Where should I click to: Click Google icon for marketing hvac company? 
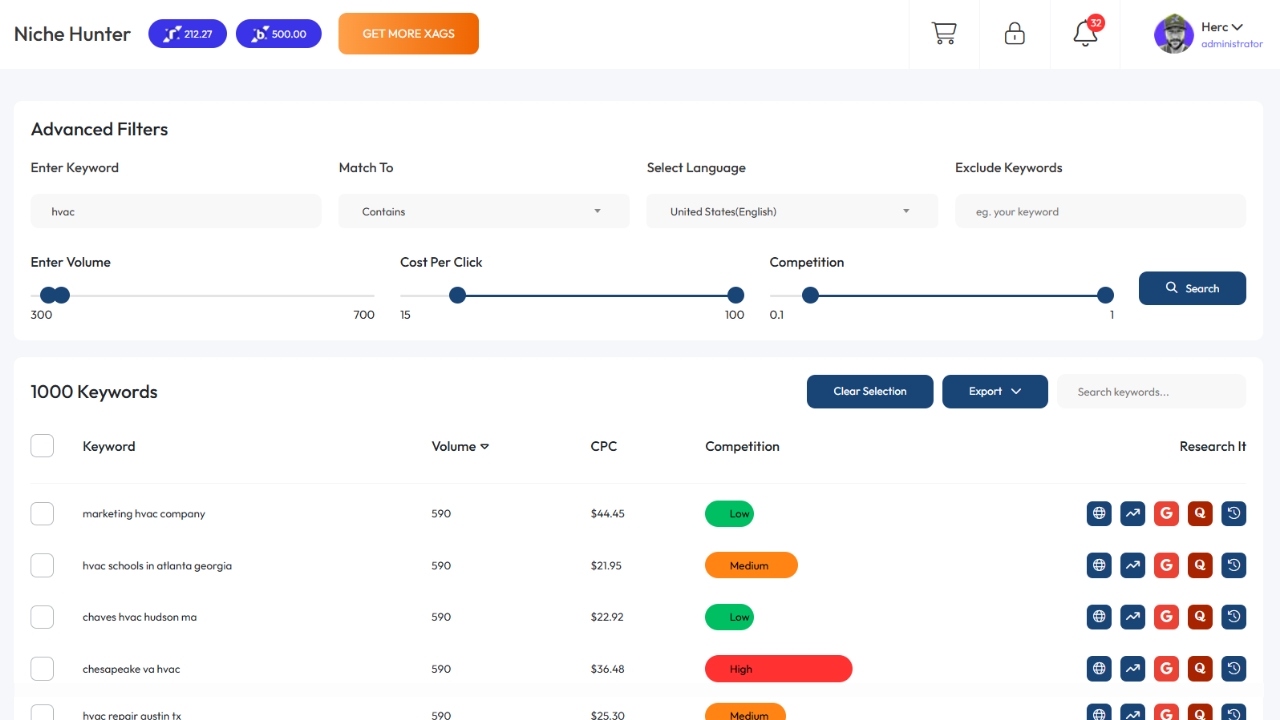tap(1166, 514)
